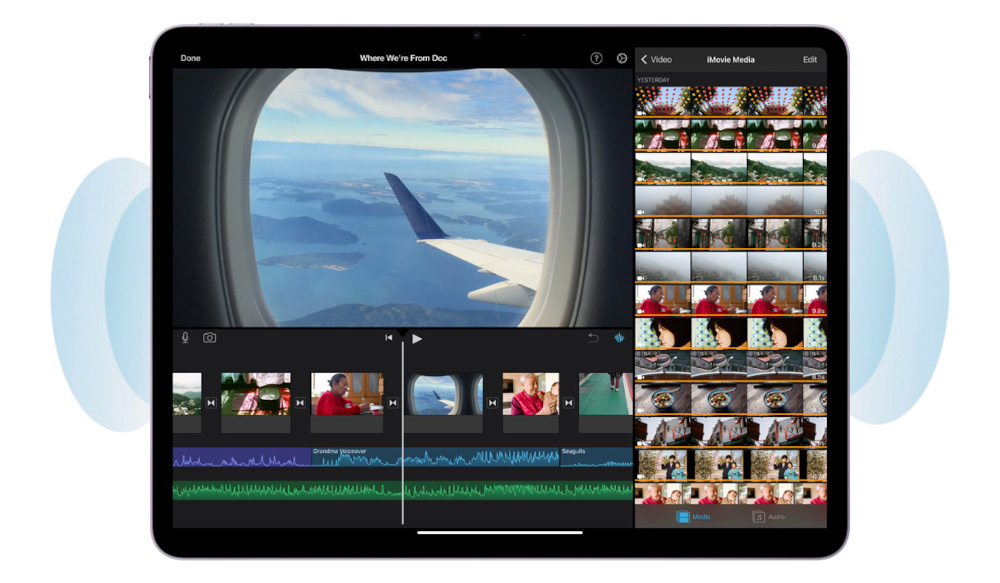
Task: Go back to Video using the chevron
Action: point(645,60)
